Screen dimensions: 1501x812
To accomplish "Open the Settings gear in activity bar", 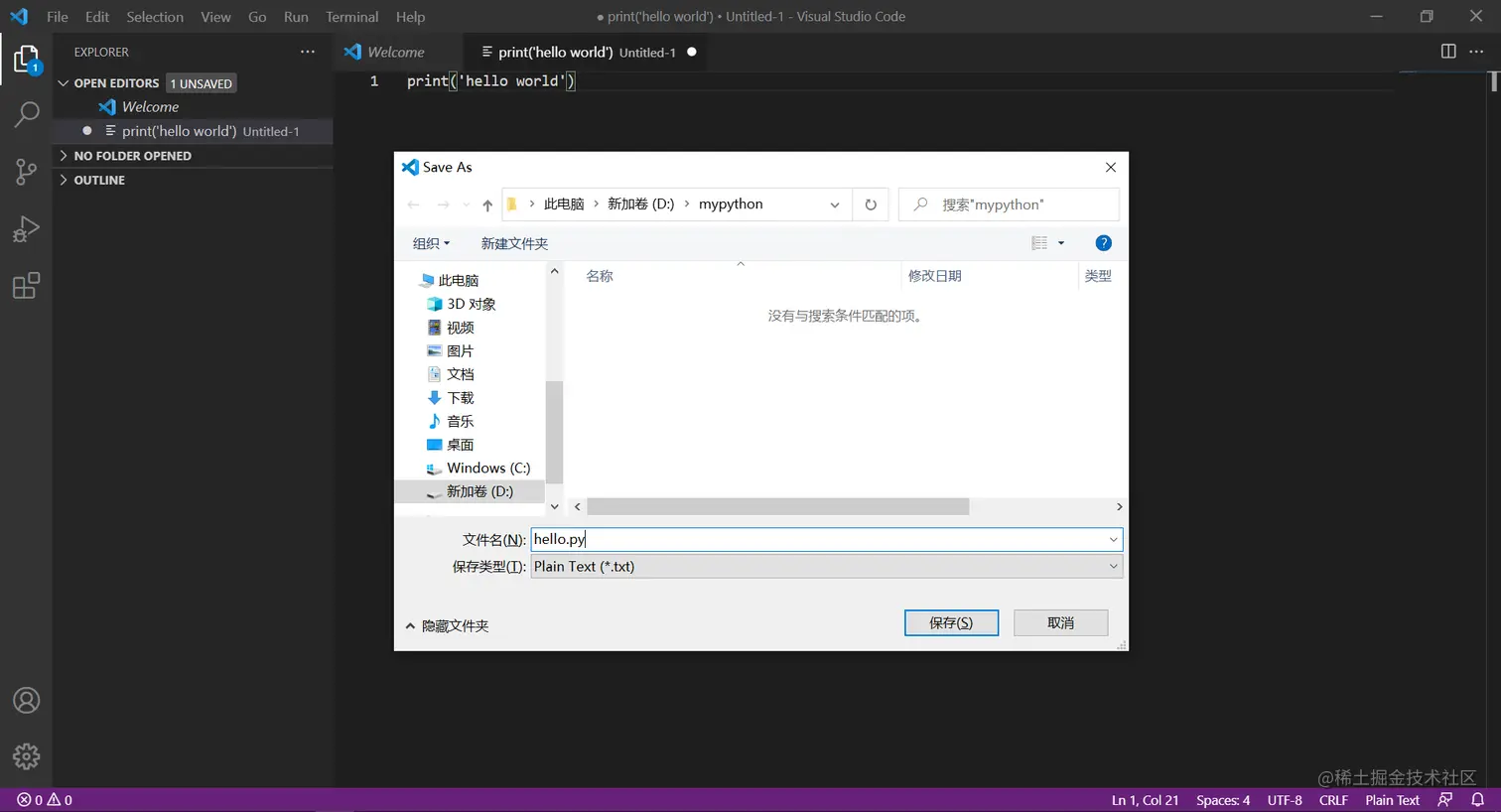I will [26, 755].
